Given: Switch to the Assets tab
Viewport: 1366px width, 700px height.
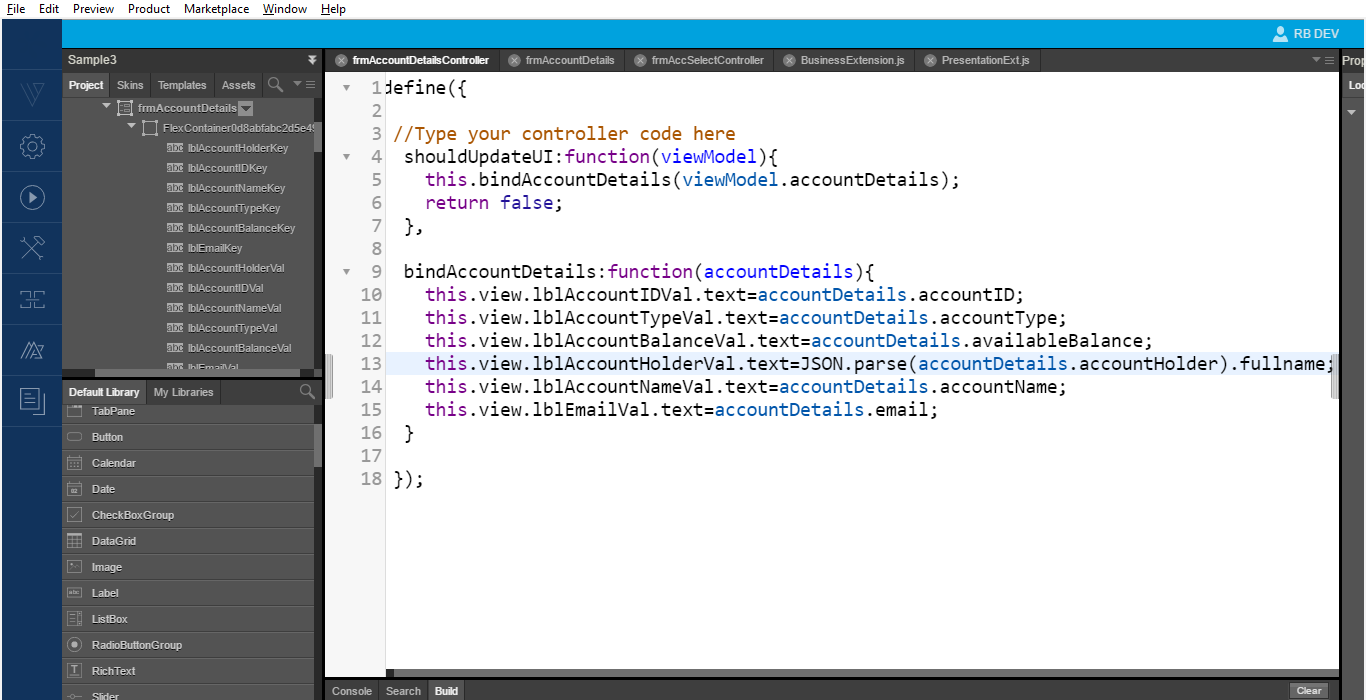Looking at the screenshot, I should tap(239, 85).
